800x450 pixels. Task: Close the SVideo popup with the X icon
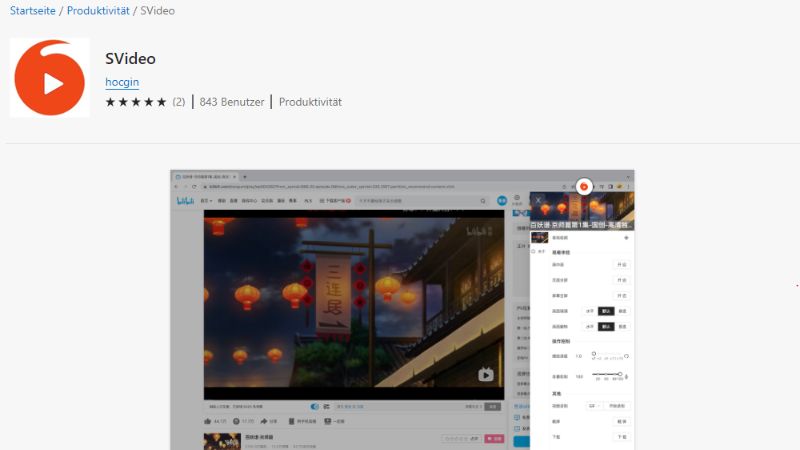pyautogui.click(x=538, y=200)
